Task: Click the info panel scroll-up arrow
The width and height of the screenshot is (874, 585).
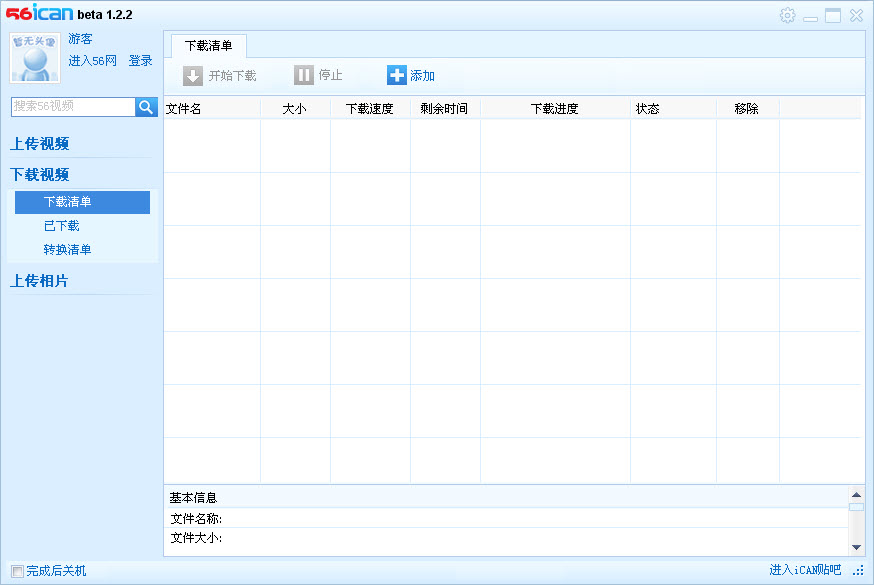Action: [856, 495]
